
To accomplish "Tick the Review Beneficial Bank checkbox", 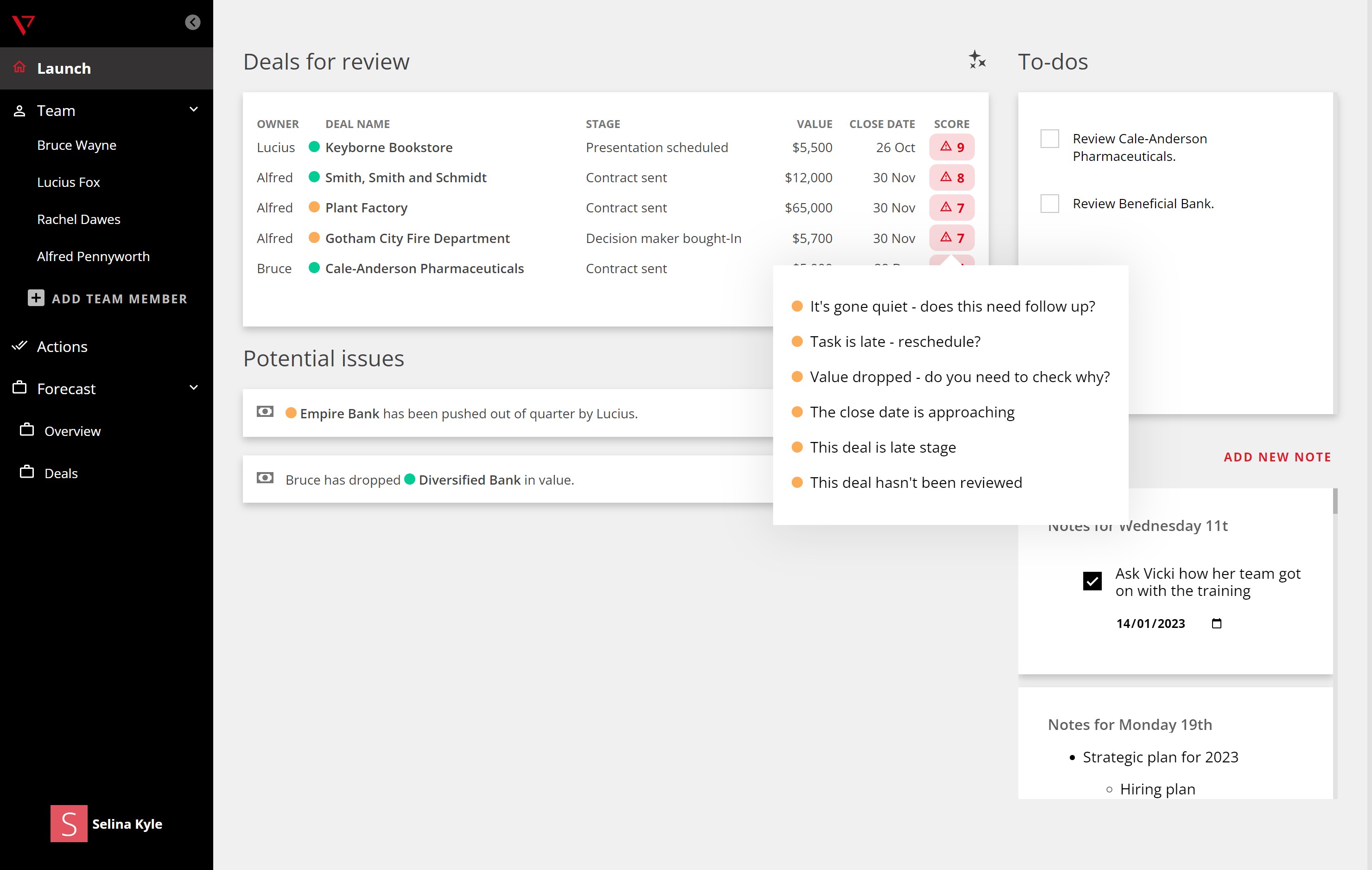I will pyautogui.click(x=1049, y=204).
